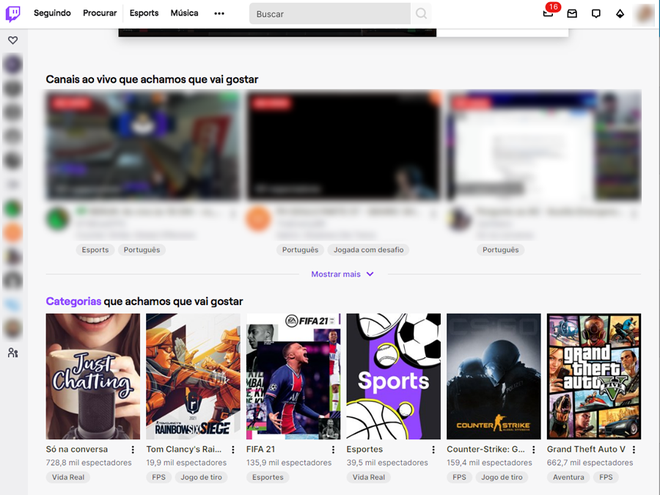The width and height of the screenshot is (660, 495).
Task: Click orange channel avatar under second stream
Action: tap(258, 218)
